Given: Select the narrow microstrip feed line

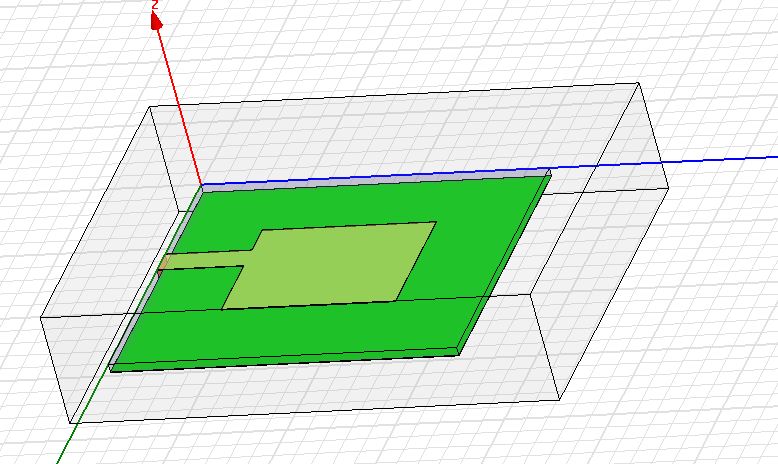Looking at the screenshot, I should tap(208, 260).
